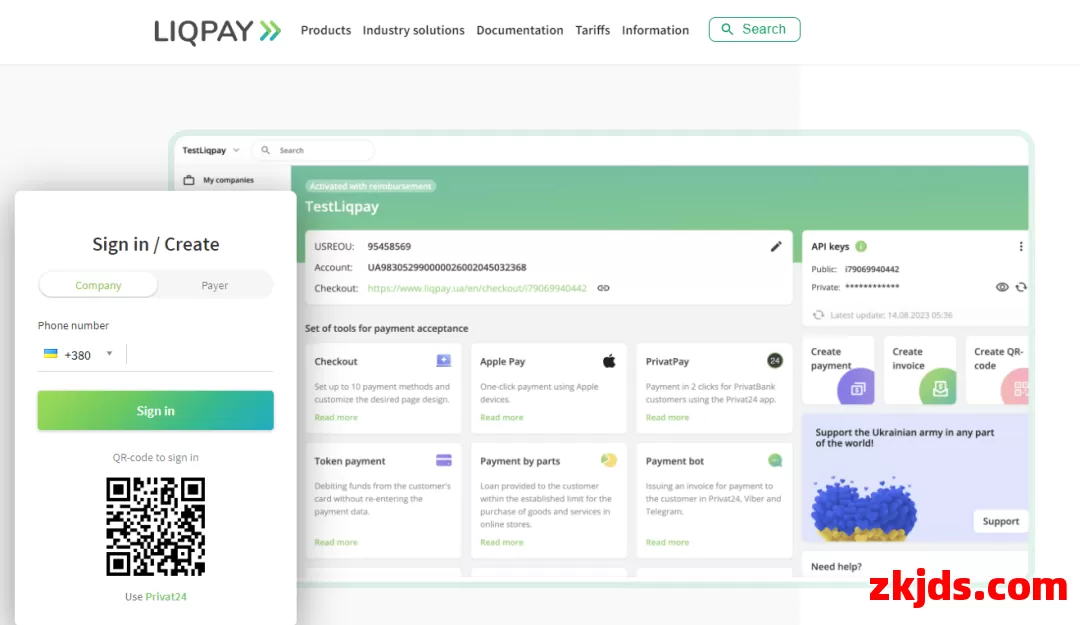Open the Information menu
Viewport: 1080px width, 625px height.
click(655, 30)
